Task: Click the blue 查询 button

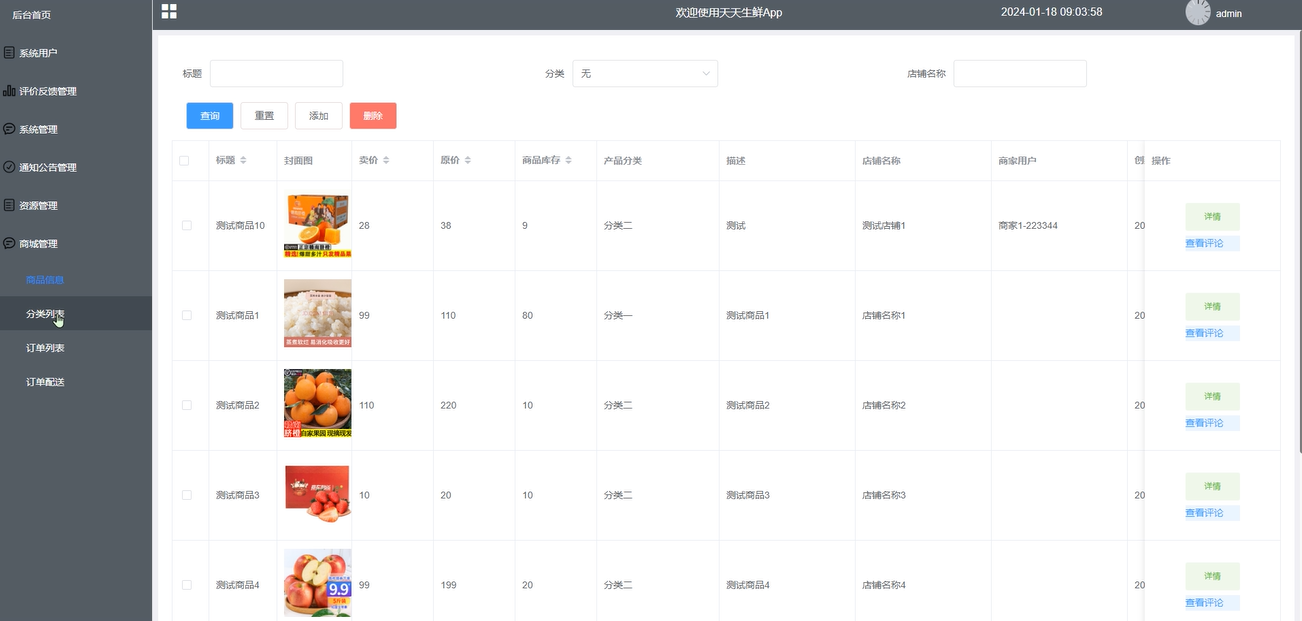Action: (x=210, y=116)
